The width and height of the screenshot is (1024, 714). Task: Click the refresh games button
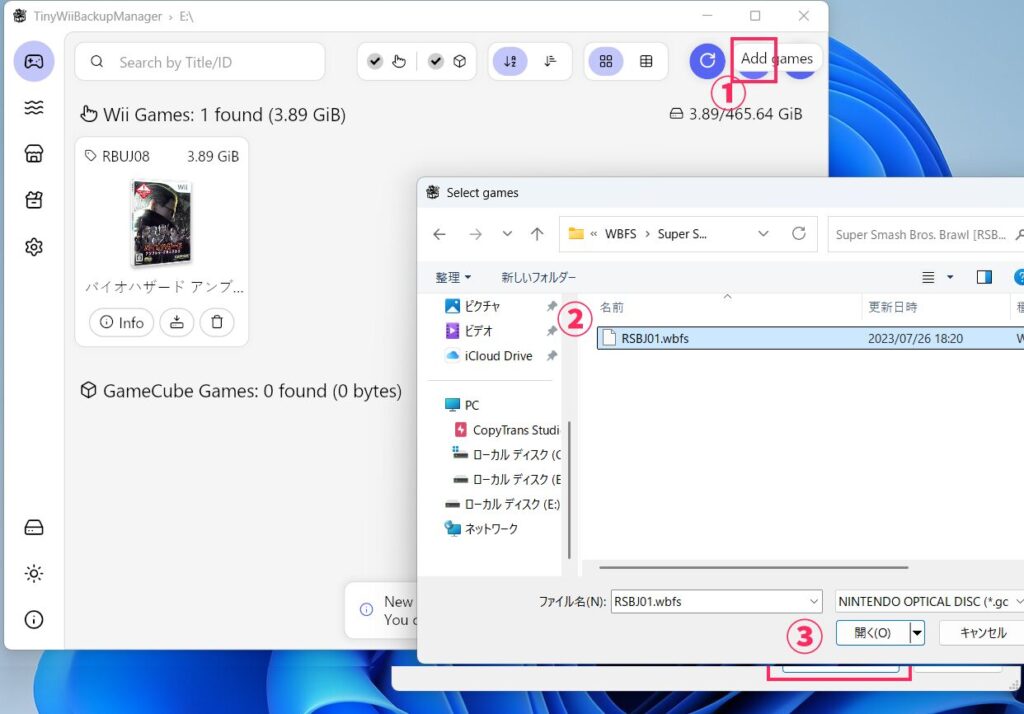(707, 61)
